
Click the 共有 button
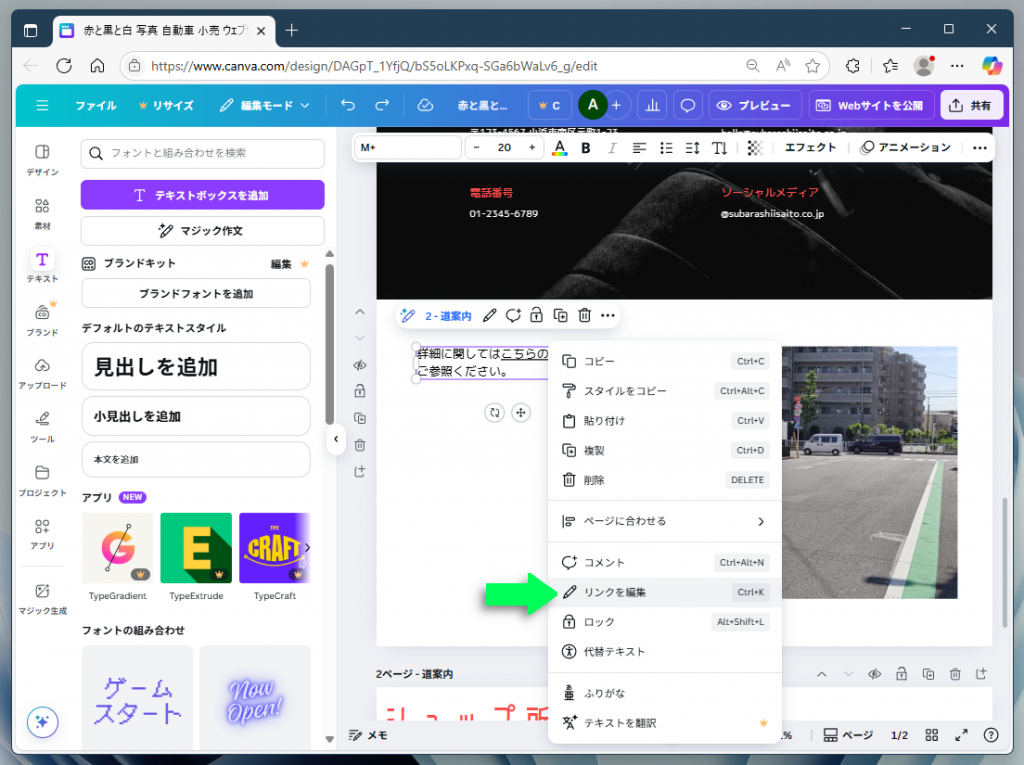971,104
